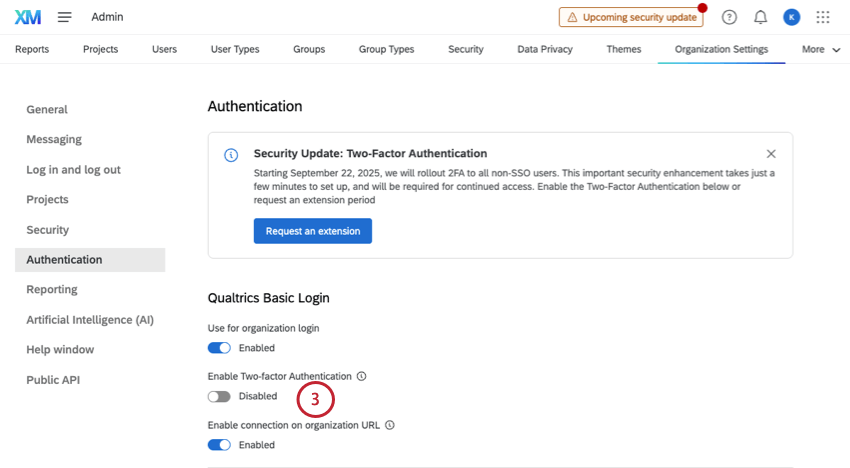Open the hamburger navigation menu

click(x=65, y=17)
